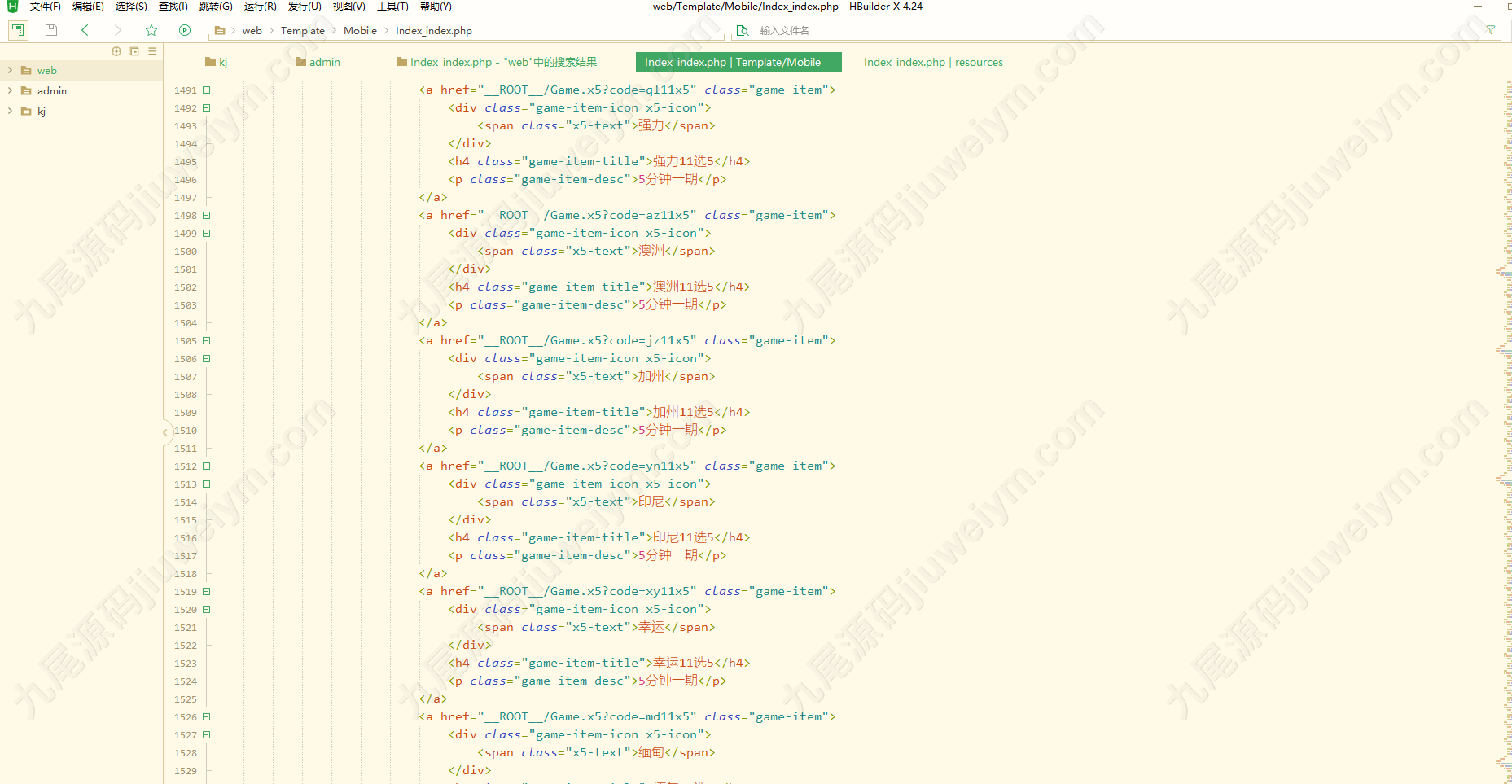Collapse code fold at line 1491
This screenshot has width=1512, height=784.
[x=207, y=90]
